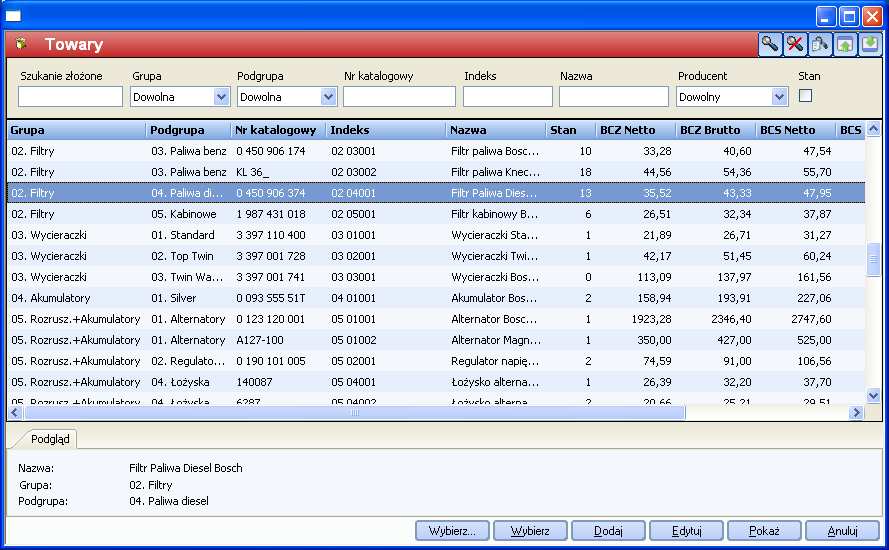Click the 1923,28 BCZ Netto value
The width and height of the screenshot is (889, 550).
coord(651,319)
